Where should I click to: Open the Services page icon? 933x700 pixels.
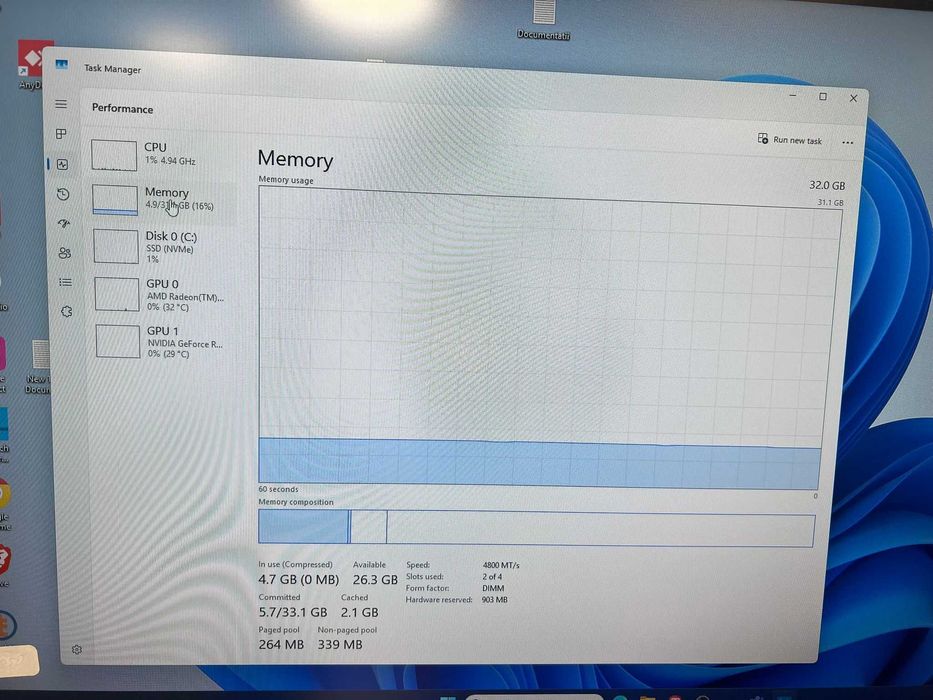pos(67,311)
